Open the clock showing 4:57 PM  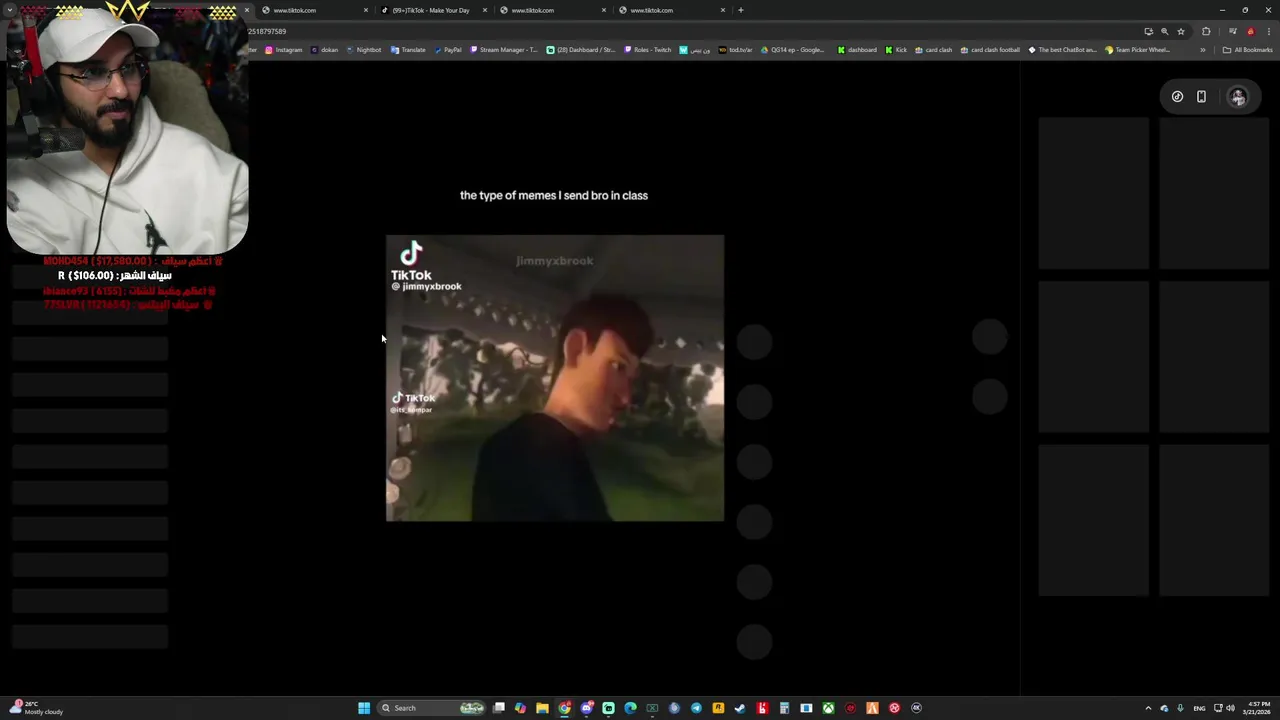[x=1257, y=708]
